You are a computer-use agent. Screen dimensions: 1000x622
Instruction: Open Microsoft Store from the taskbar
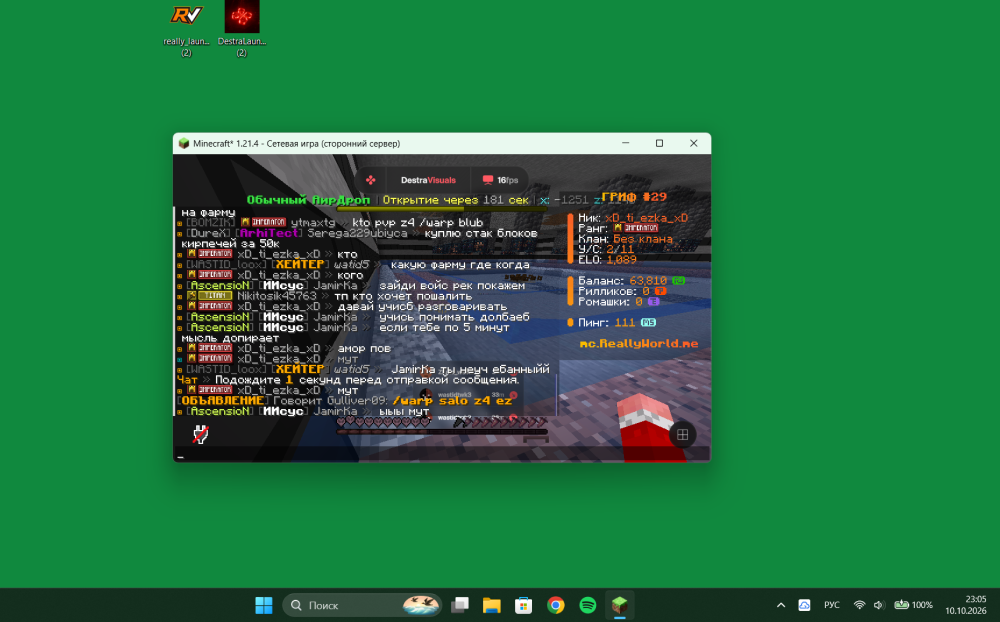[x=524, y=605]
